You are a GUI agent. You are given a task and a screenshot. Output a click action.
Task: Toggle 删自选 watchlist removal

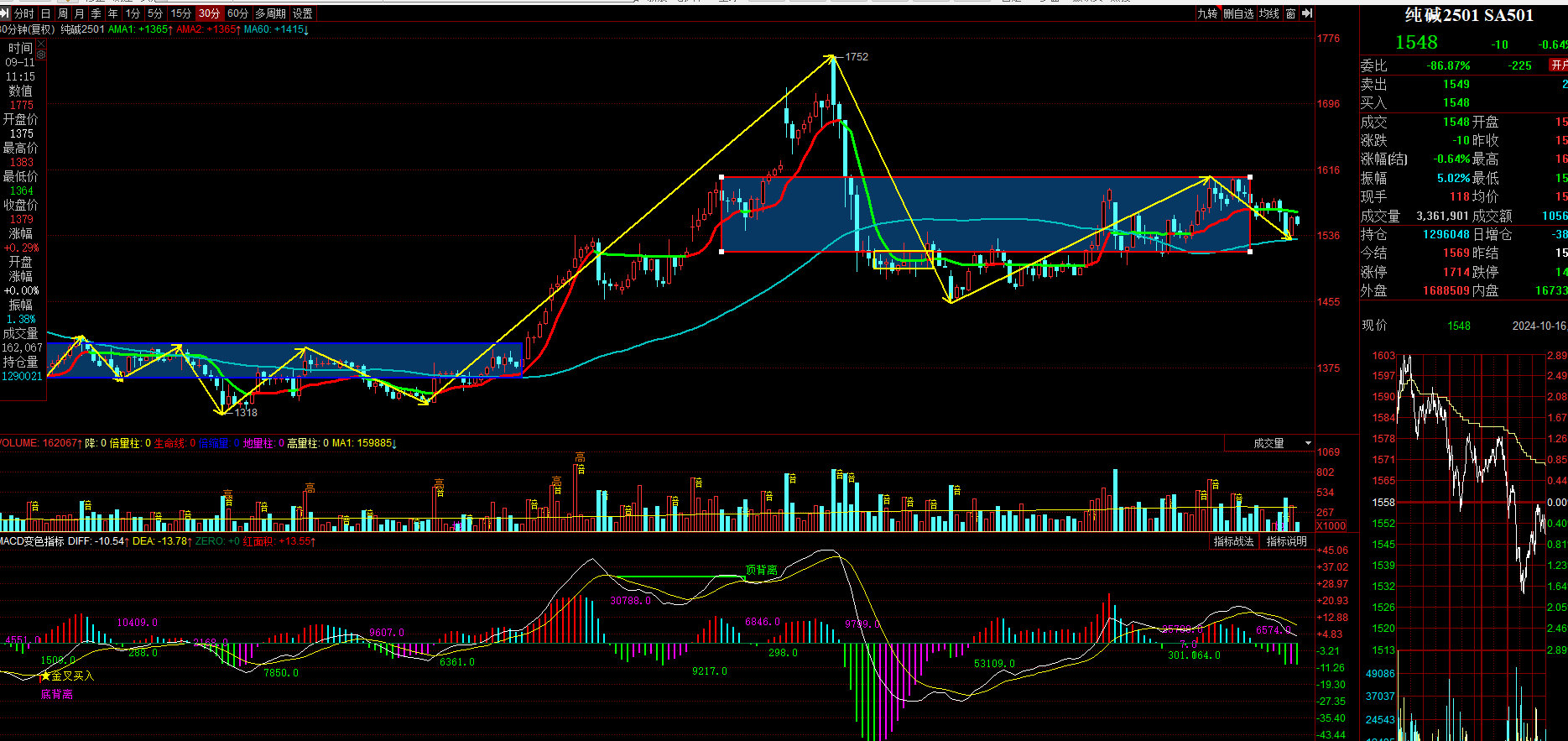[x=1238, y=13]
